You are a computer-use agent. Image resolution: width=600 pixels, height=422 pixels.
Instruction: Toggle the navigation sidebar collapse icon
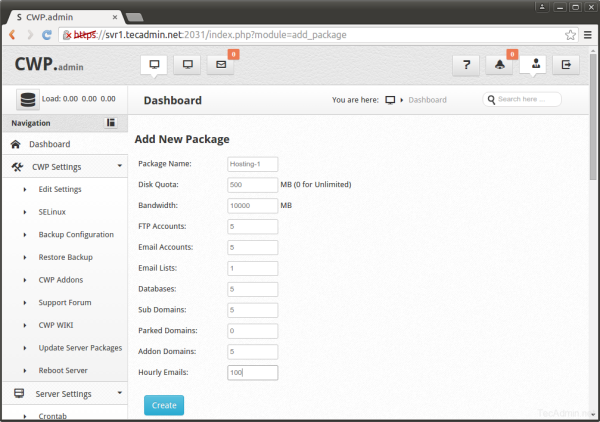(x=111, y=123)
